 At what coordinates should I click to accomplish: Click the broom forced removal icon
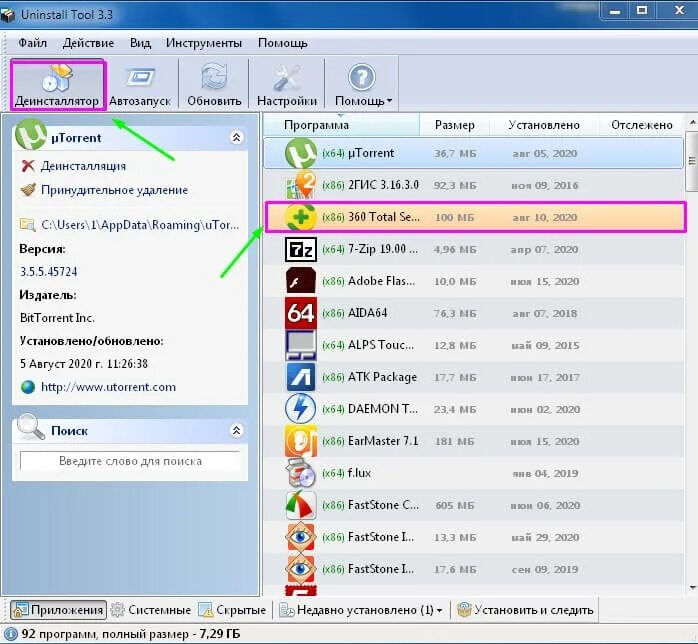(x=28, y=190)
